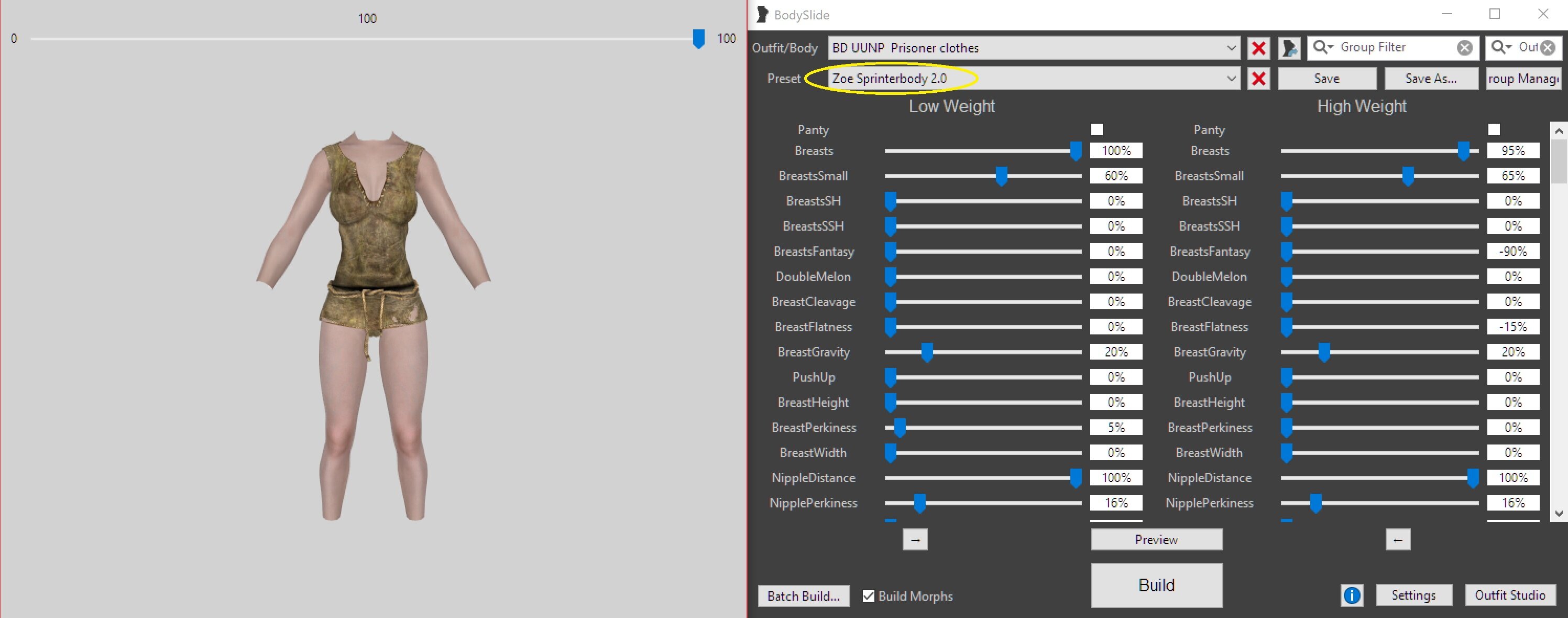Screen dimensions: 1568x618
Task: Click Low Weight NipplePerkiness slider handle
Action: pos(920,504)
